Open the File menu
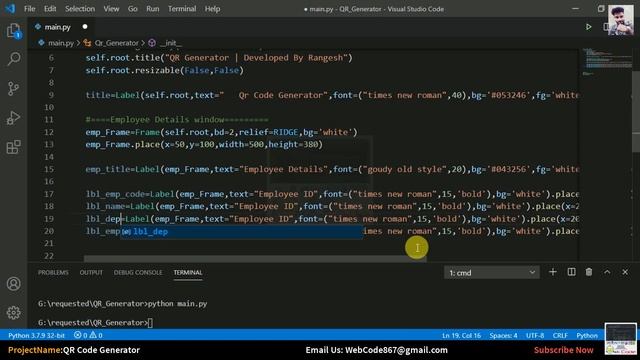 (x=29, y=9)
